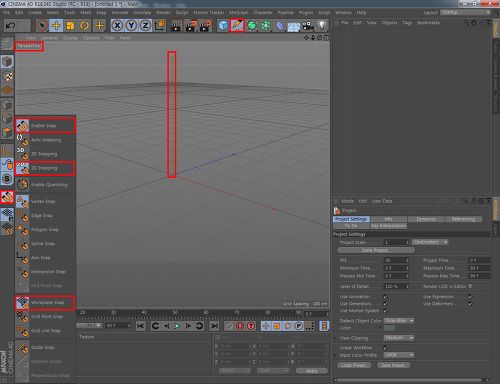Toggle the Y axis lock

(131, 25)
